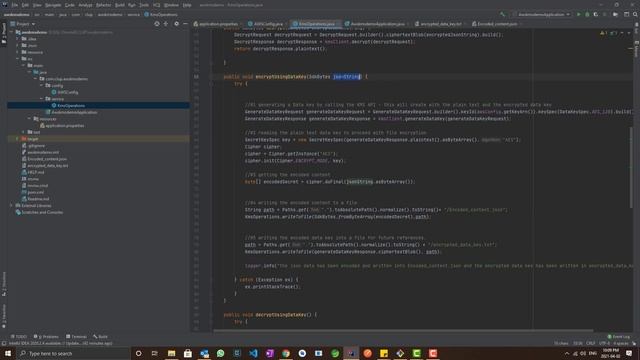The image size is (640, 360).
Task: Open Project panel settings gear
Action: pyautogui.click(x=176, y=24)
